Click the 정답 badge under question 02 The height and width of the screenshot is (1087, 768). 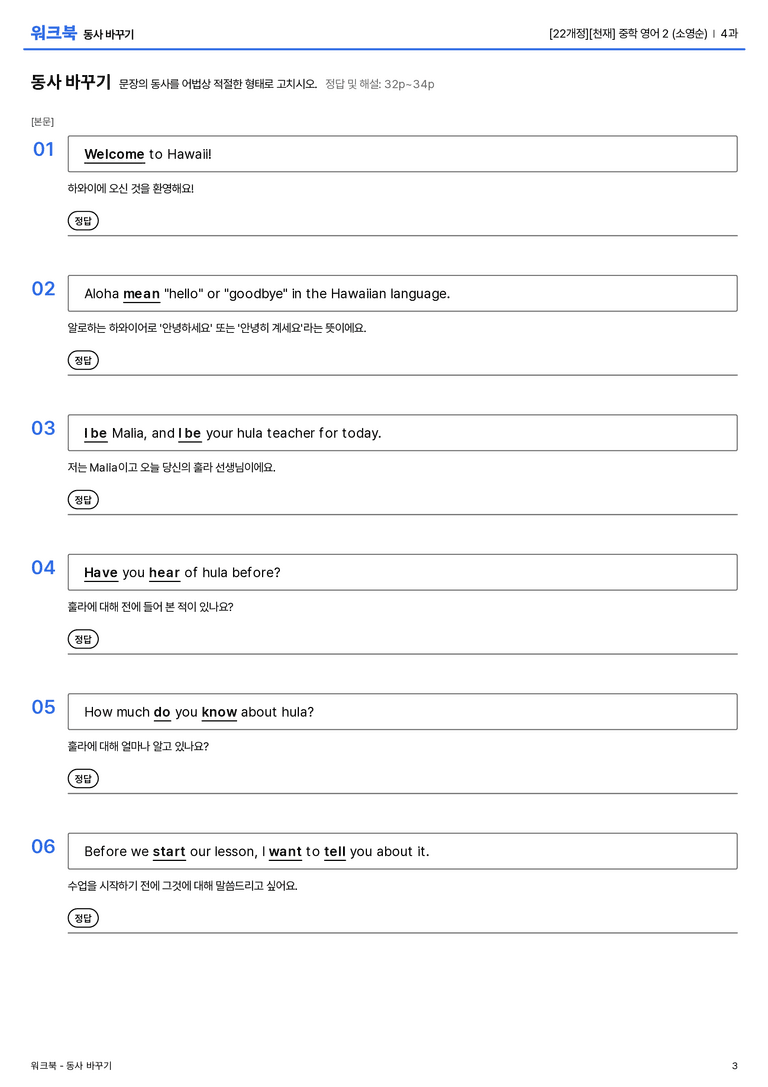point(83,360)
